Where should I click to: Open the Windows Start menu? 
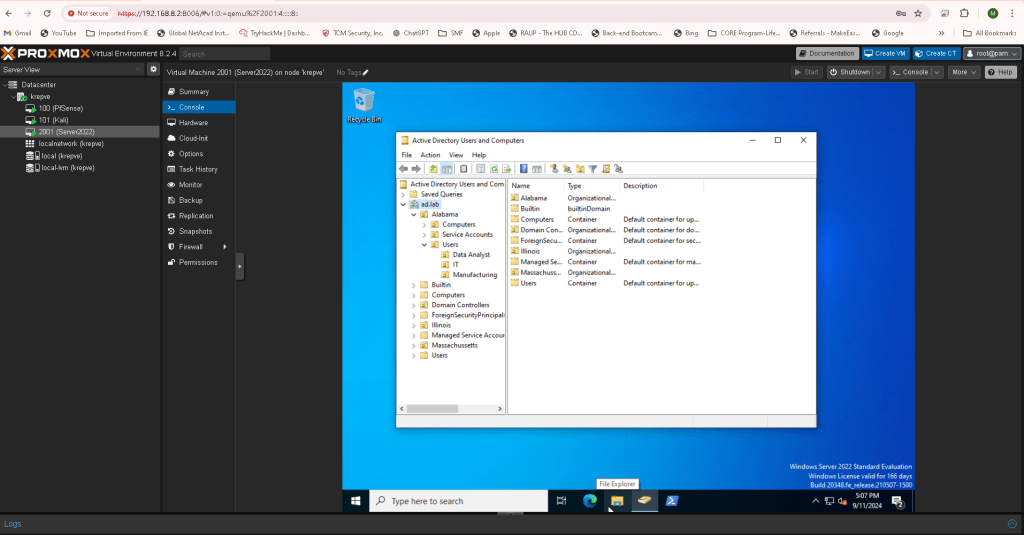(356, 501)
